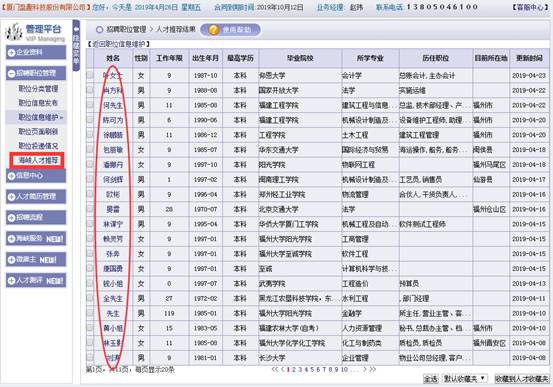Expand the 信息中心 sidebar section
The width and height of the screenshot is (553, 387).
click(x=36, y=176)
